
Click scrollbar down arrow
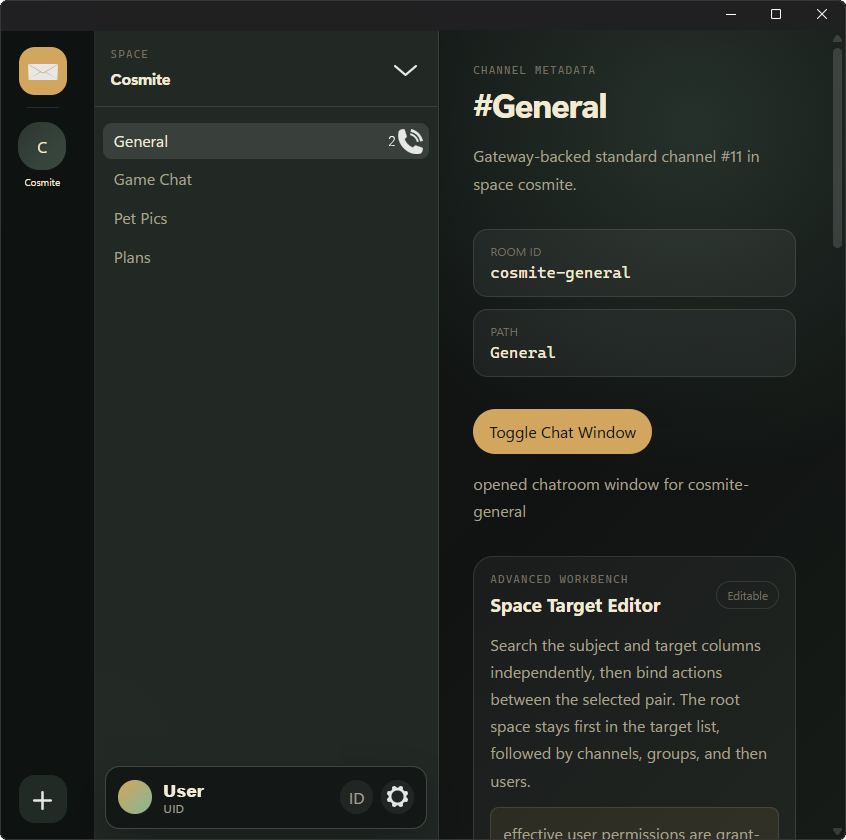click(x=837, y=831)
